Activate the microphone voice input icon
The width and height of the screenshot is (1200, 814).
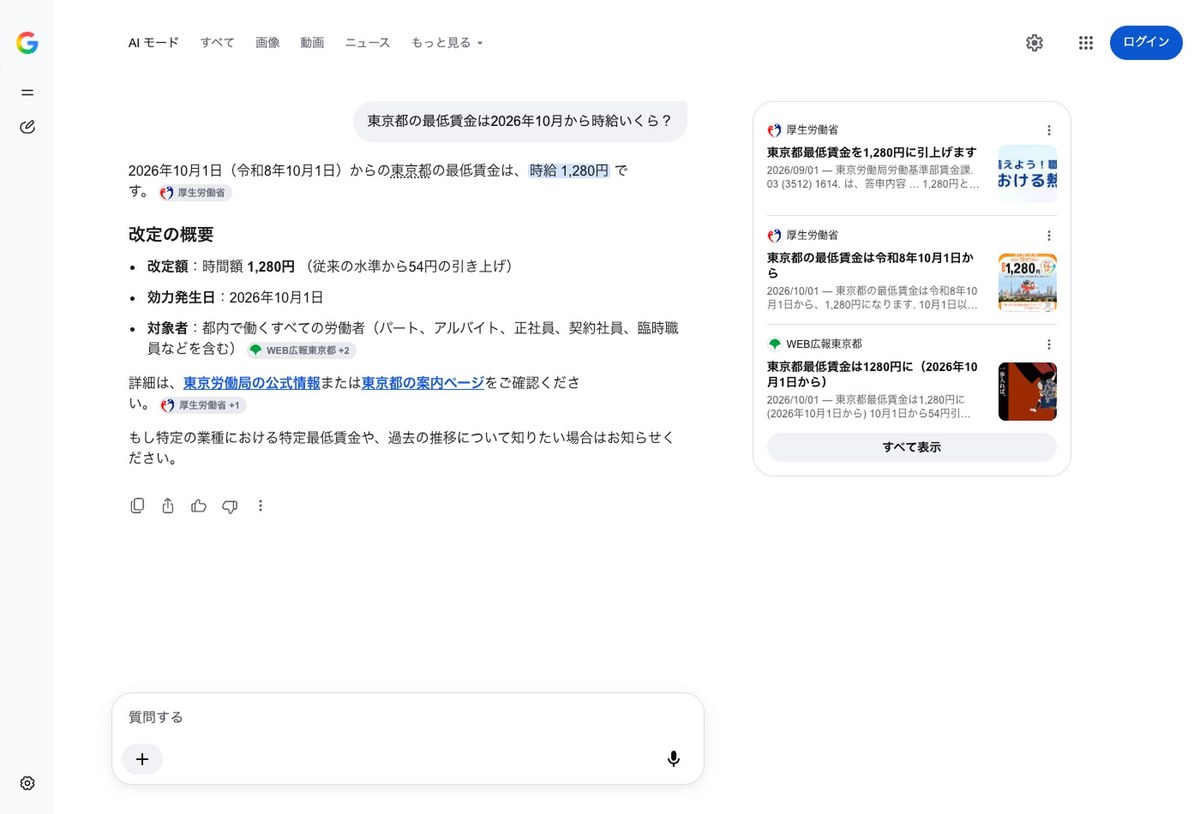point(674,759)
